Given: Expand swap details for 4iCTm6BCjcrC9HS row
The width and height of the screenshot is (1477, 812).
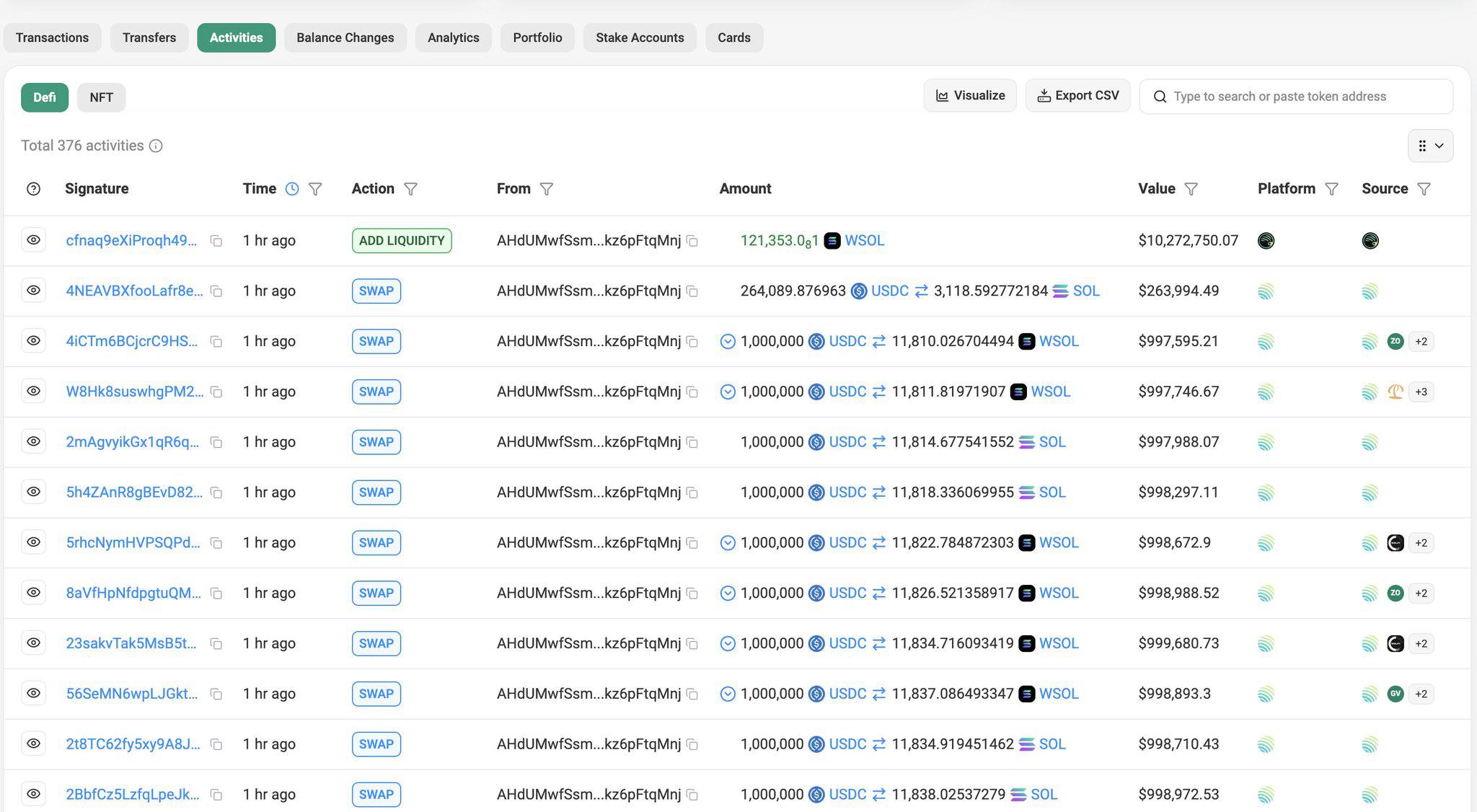Looking at the screenshot, I should tap(728, 341).
